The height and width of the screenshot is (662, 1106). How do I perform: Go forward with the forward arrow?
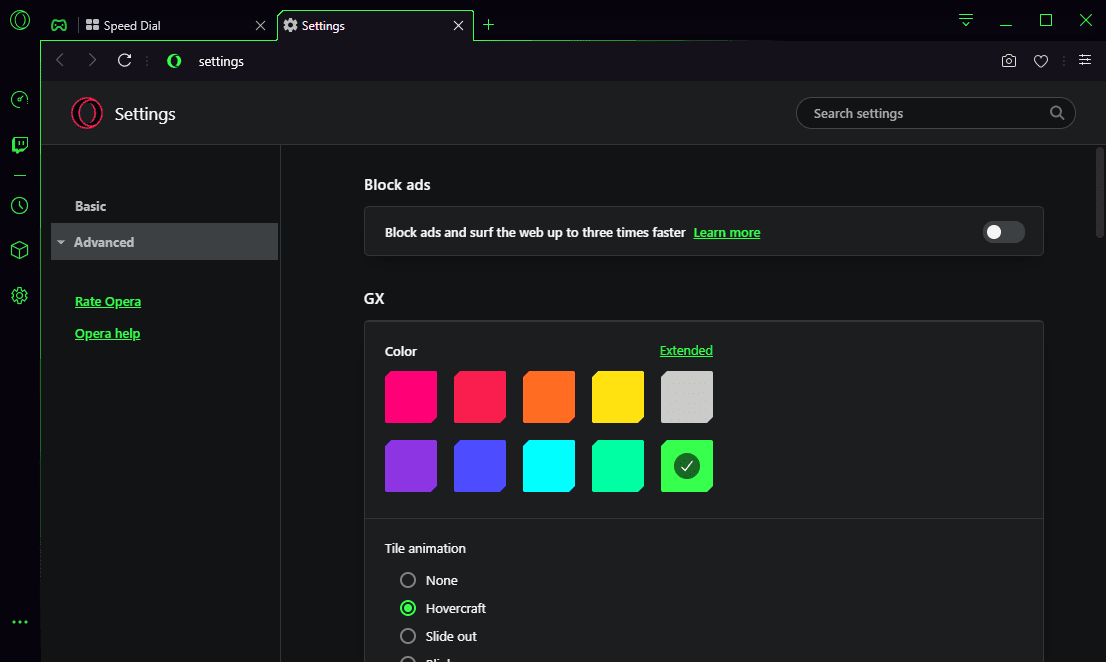[x=92, y=61]
